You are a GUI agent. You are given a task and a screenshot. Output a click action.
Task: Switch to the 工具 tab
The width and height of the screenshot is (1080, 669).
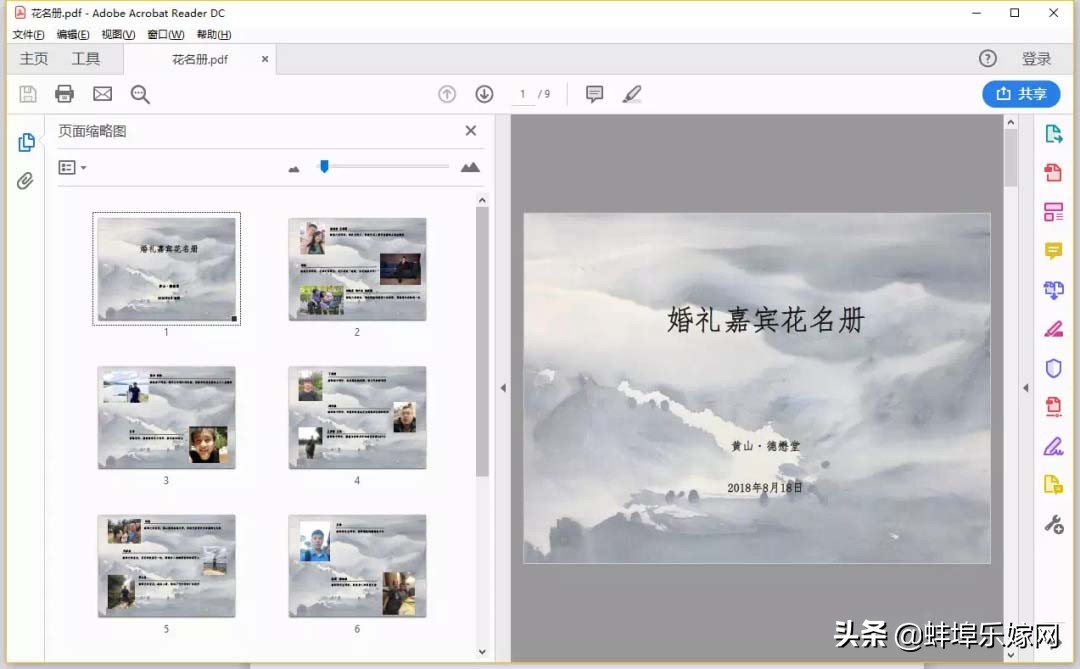click(88, 58)
